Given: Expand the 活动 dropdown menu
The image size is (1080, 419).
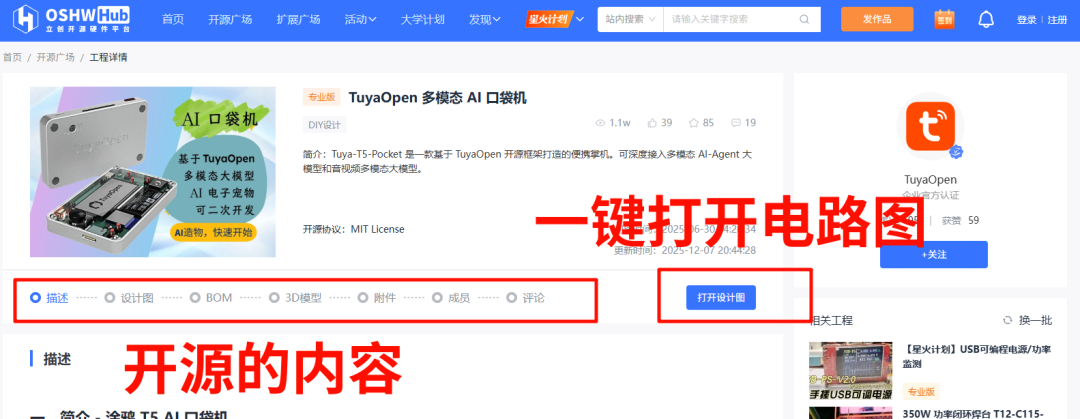Looking at the screenshot, I should click(x=360, y=19).
